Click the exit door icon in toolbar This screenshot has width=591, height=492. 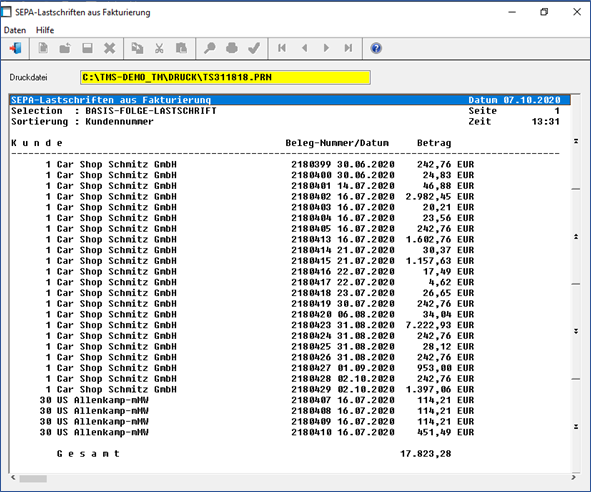tap(15, 48)
